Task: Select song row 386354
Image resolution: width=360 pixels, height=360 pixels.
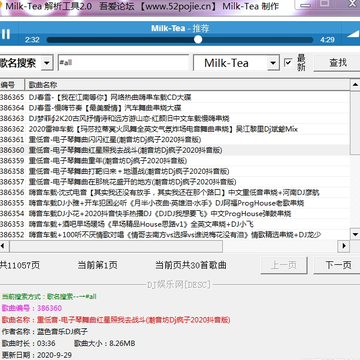Action: click(x=175, y=214)
